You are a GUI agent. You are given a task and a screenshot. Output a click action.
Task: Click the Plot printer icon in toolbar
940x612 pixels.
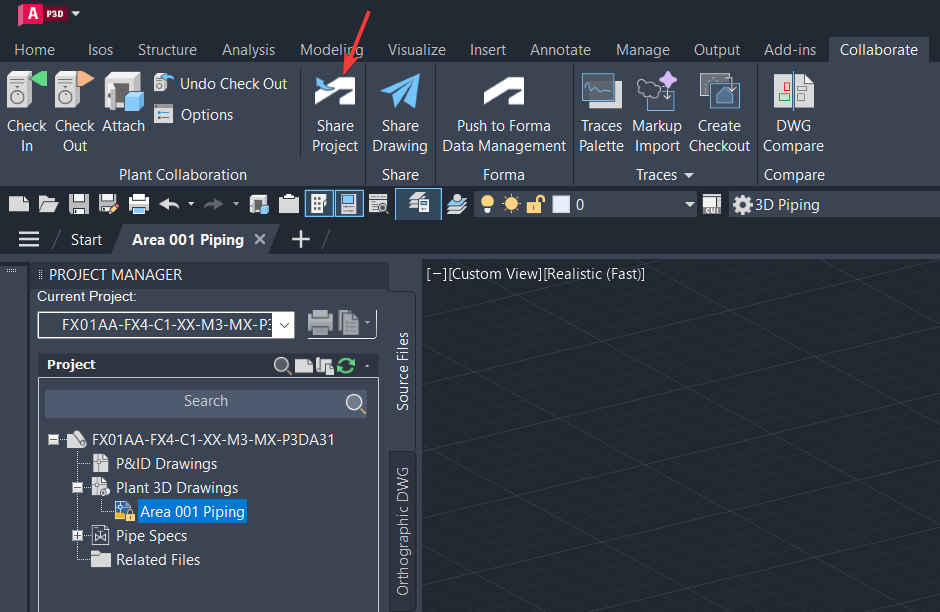coord(138,204)
